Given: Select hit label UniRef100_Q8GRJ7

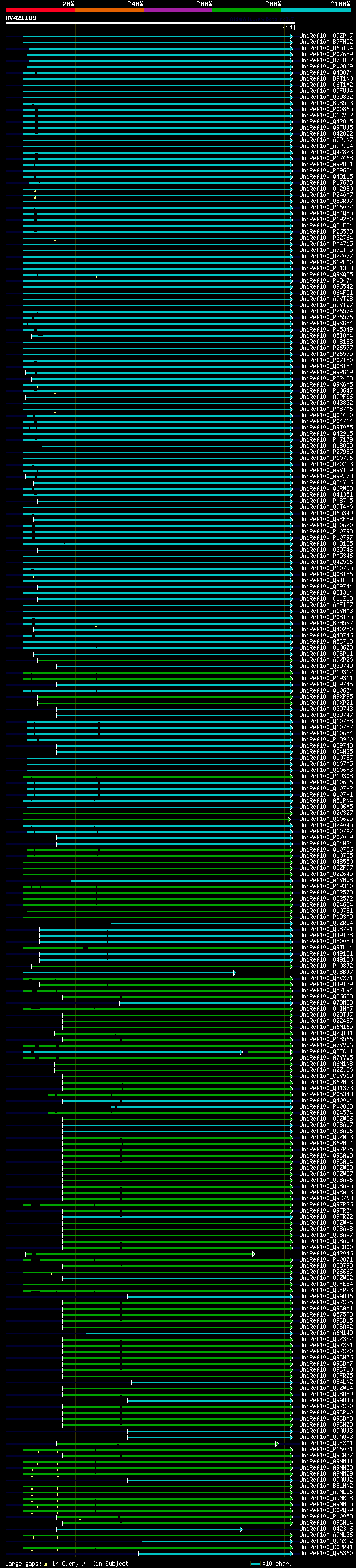Looking at the screenshot, I should click(325, 201).
